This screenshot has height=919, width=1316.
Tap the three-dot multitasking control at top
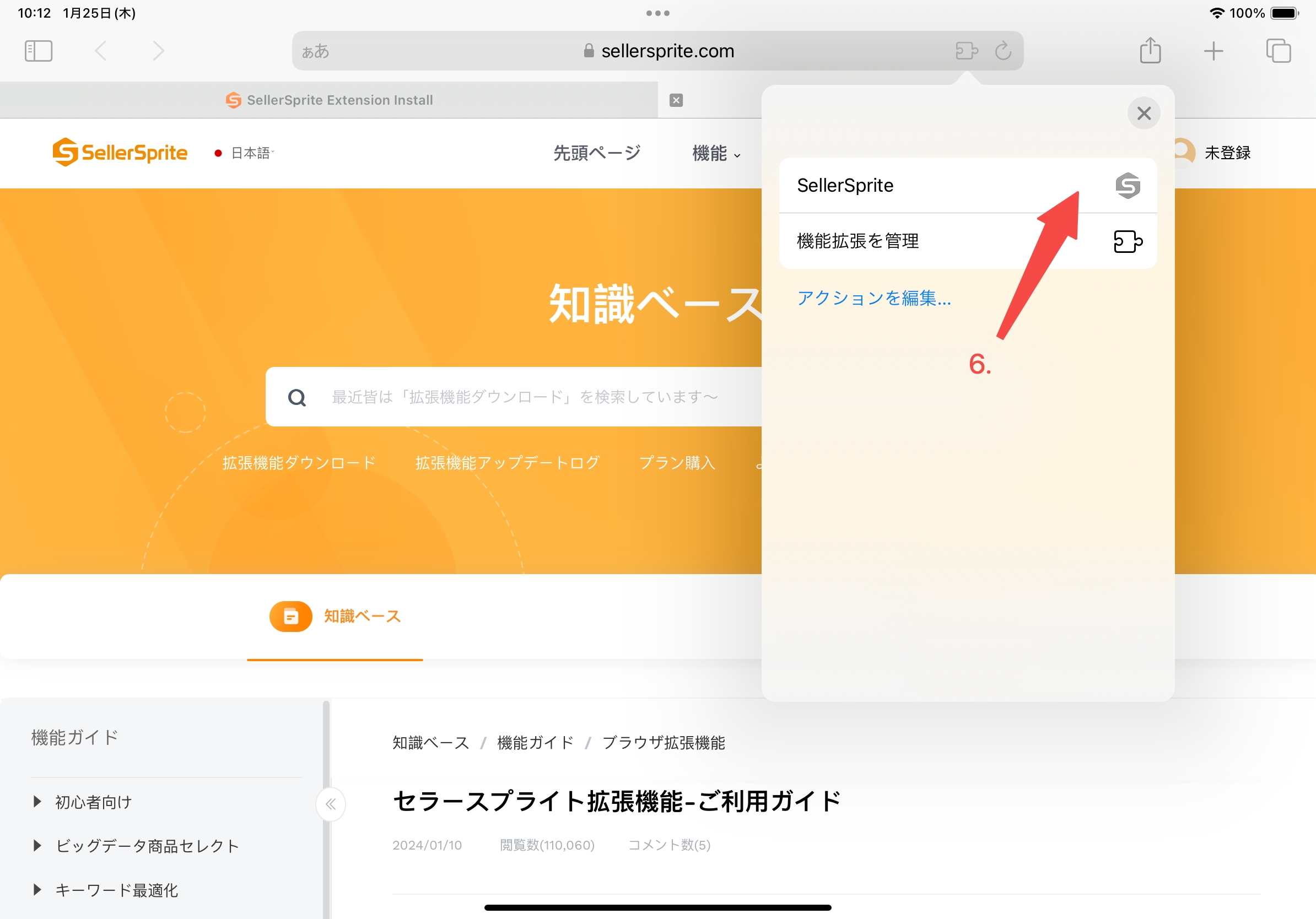[657, 13]
